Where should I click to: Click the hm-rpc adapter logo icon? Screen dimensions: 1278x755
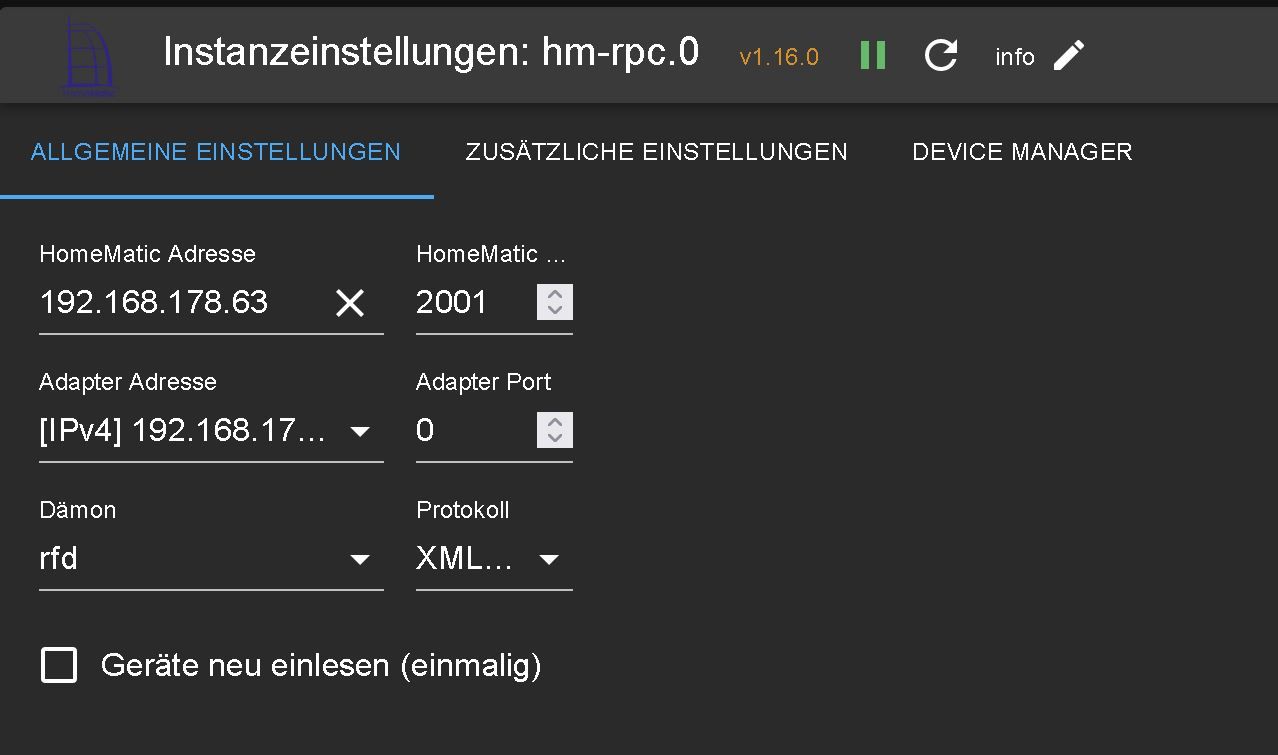coord(88,55)
